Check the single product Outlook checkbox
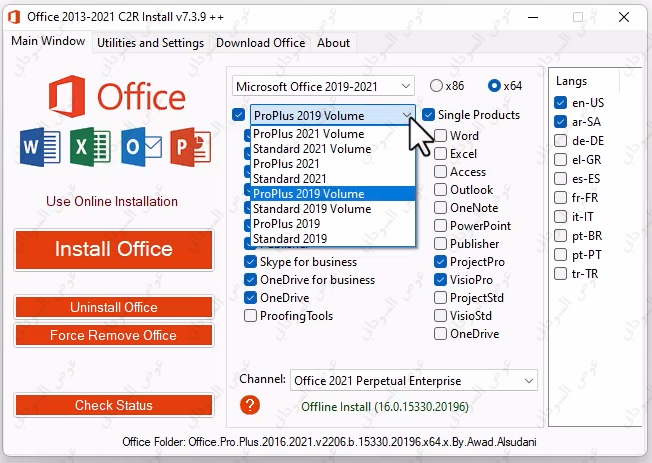This screenshot has width=652, height=463. (x=440, y=190)
